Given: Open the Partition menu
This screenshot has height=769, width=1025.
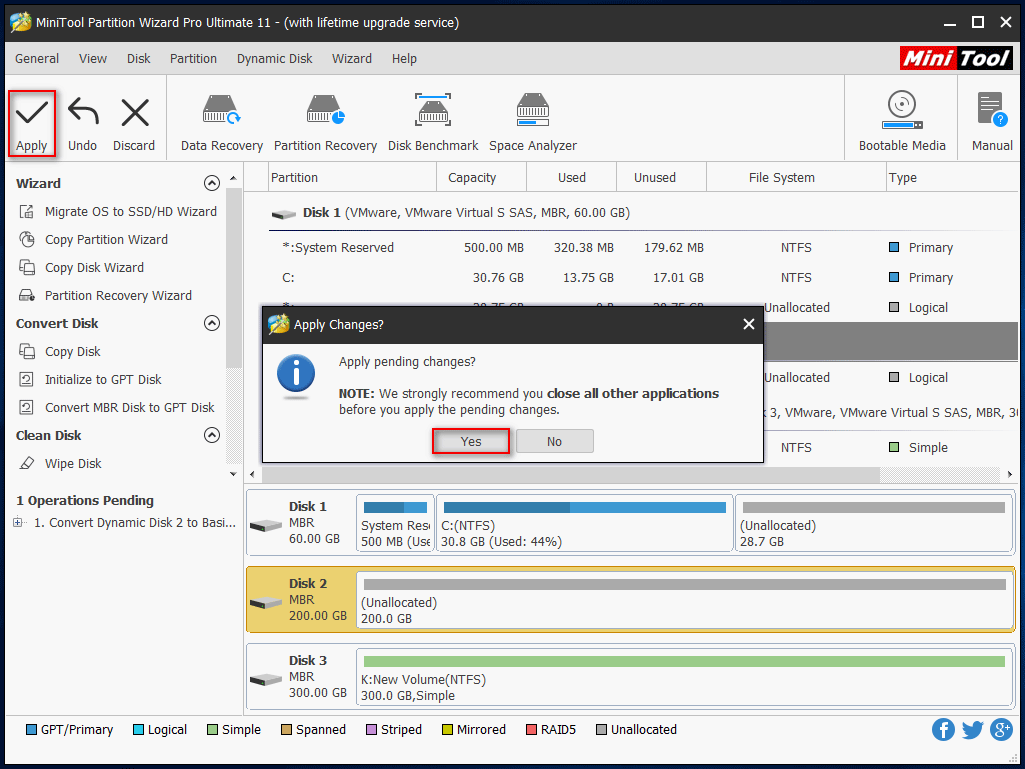Looking at the screenshot, I should [193, 59].
